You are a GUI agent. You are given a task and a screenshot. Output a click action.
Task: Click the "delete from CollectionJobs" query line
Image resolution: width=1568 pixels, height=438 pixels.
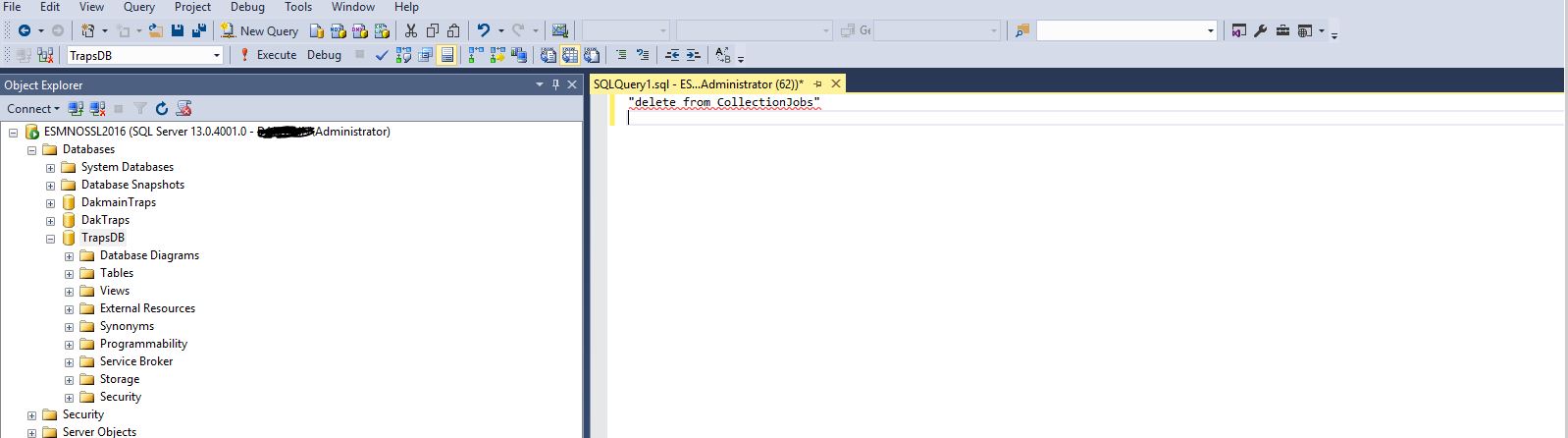pyautogui.click(x=724, y=102)
